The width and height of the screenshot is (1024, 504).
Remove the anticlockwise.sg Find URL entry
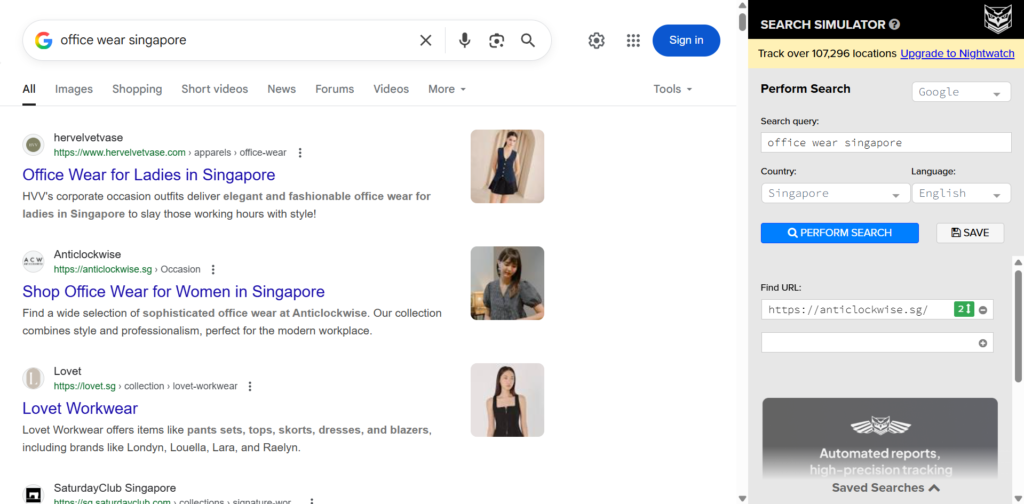[983, 310]
